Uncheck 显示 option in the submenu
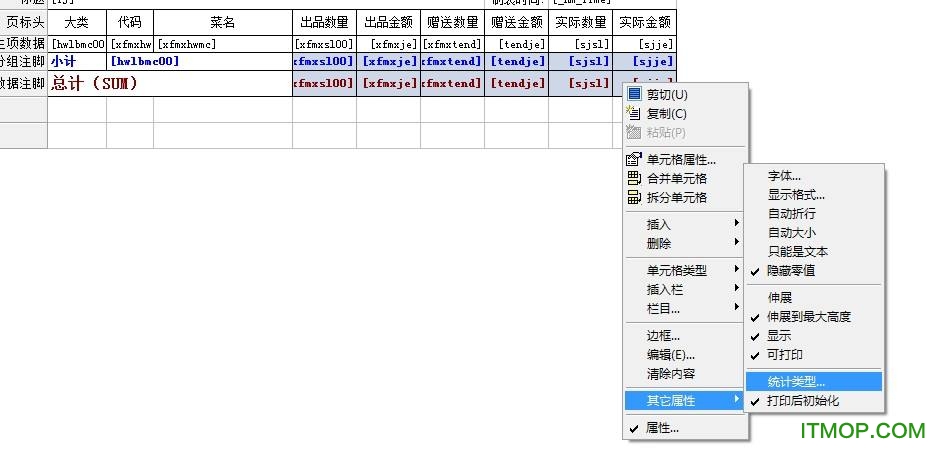The height and width of the screenshot is (456, 931). [814, 335]
